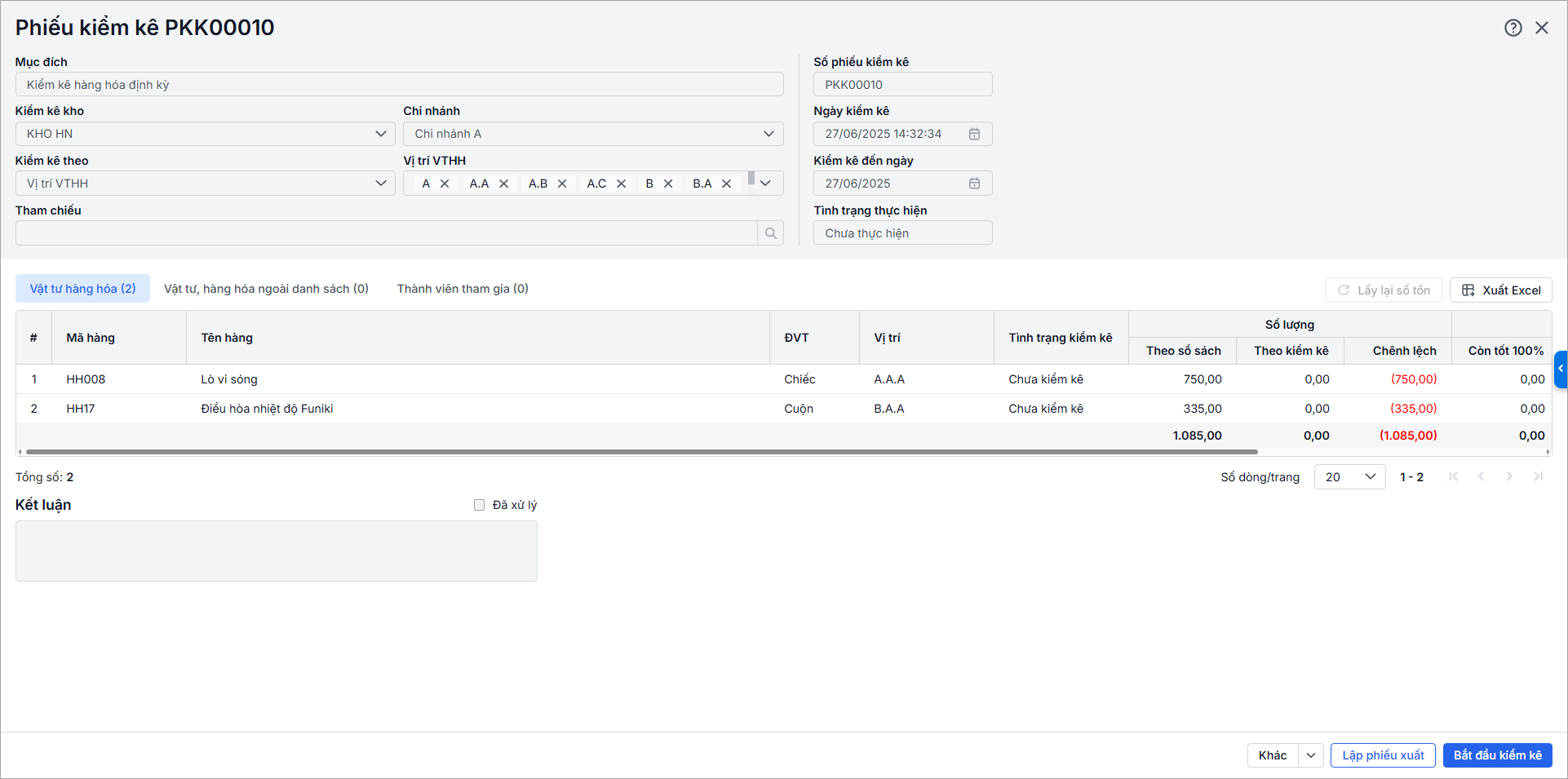
Task: Click the Xuất Excel button
Action: (x=1500, y=290)
